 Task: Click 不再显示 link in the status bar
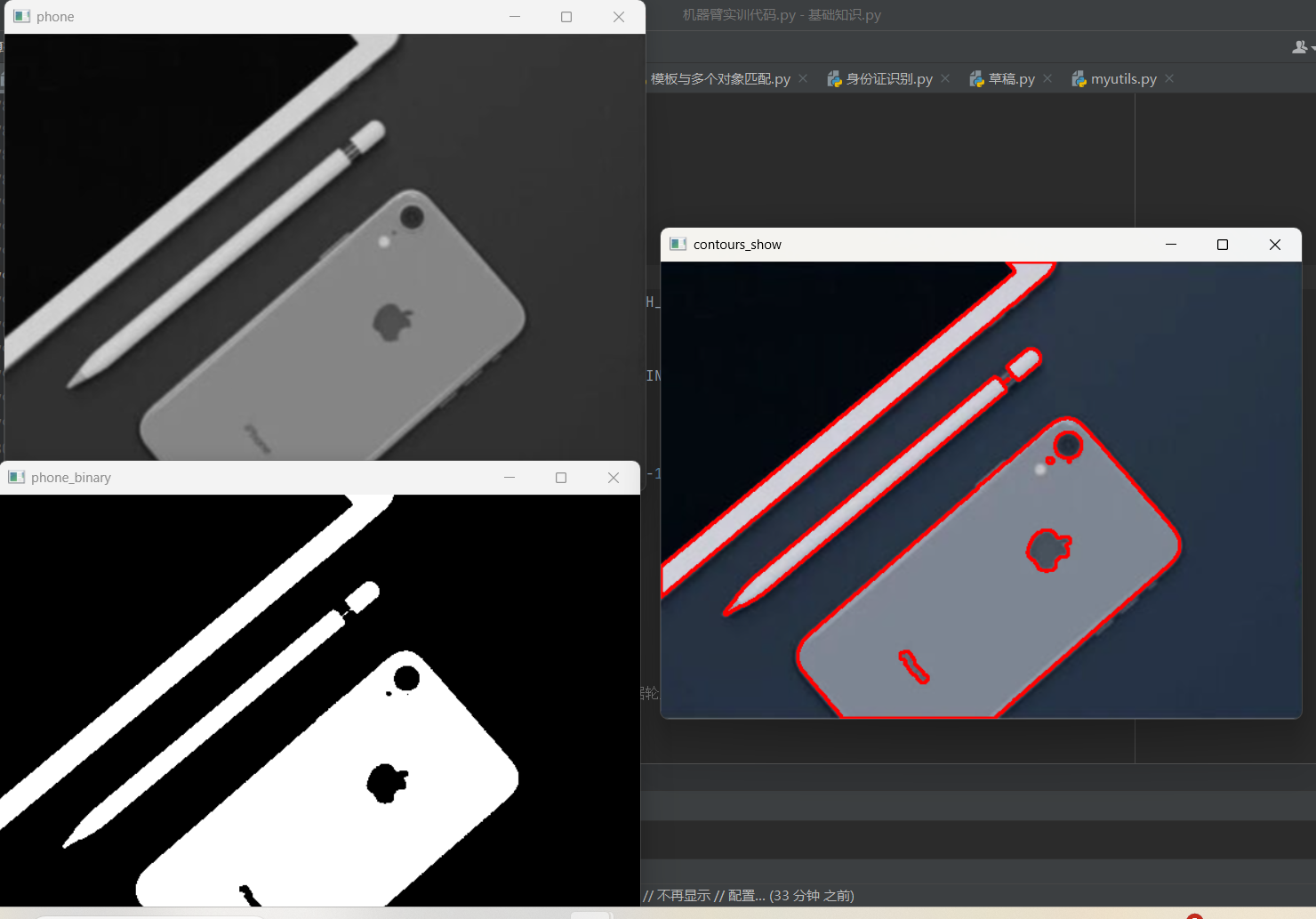click(684, 895)
